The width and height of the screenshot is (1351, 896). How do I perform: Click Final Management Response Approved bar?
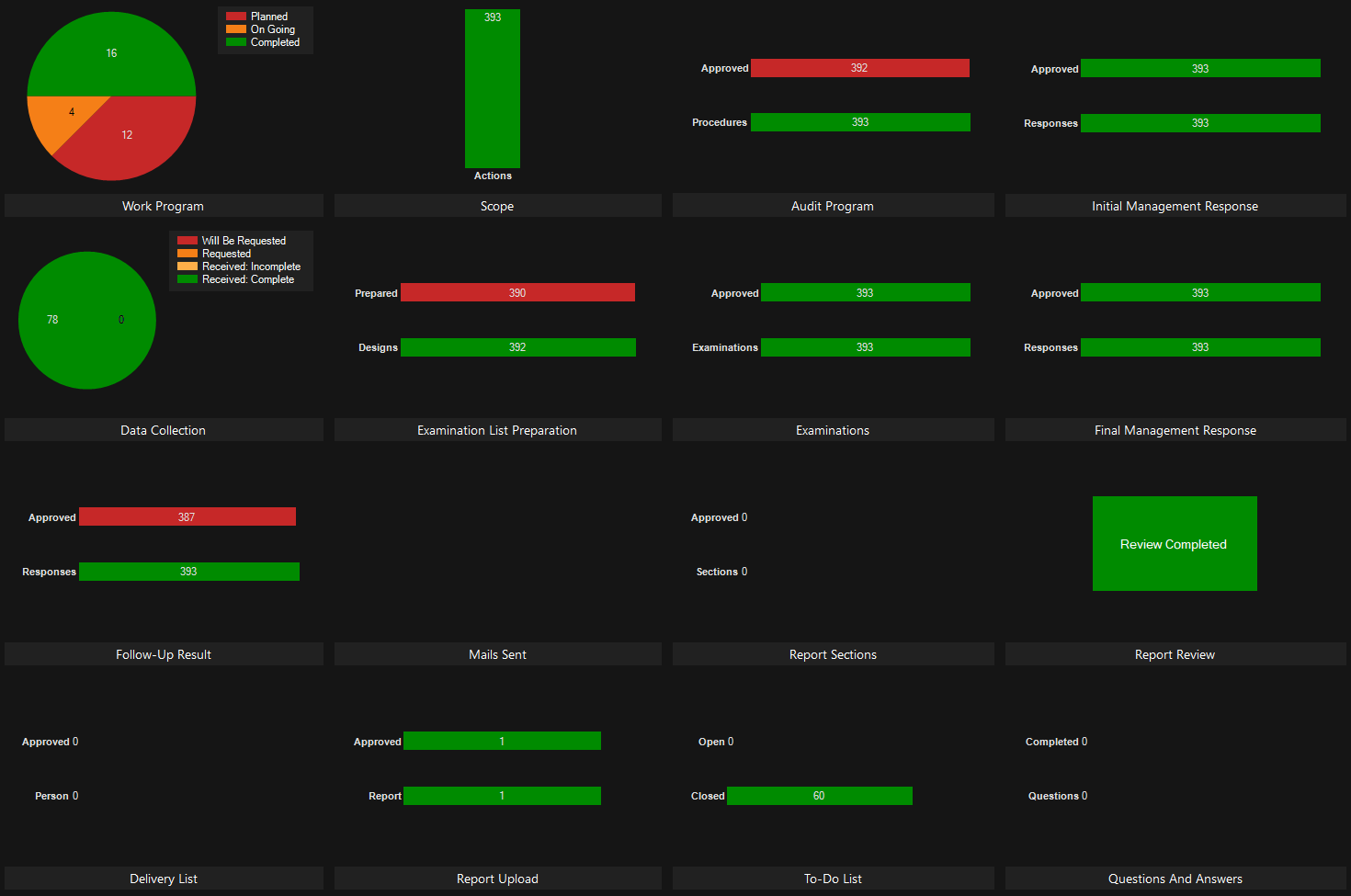1200,292
